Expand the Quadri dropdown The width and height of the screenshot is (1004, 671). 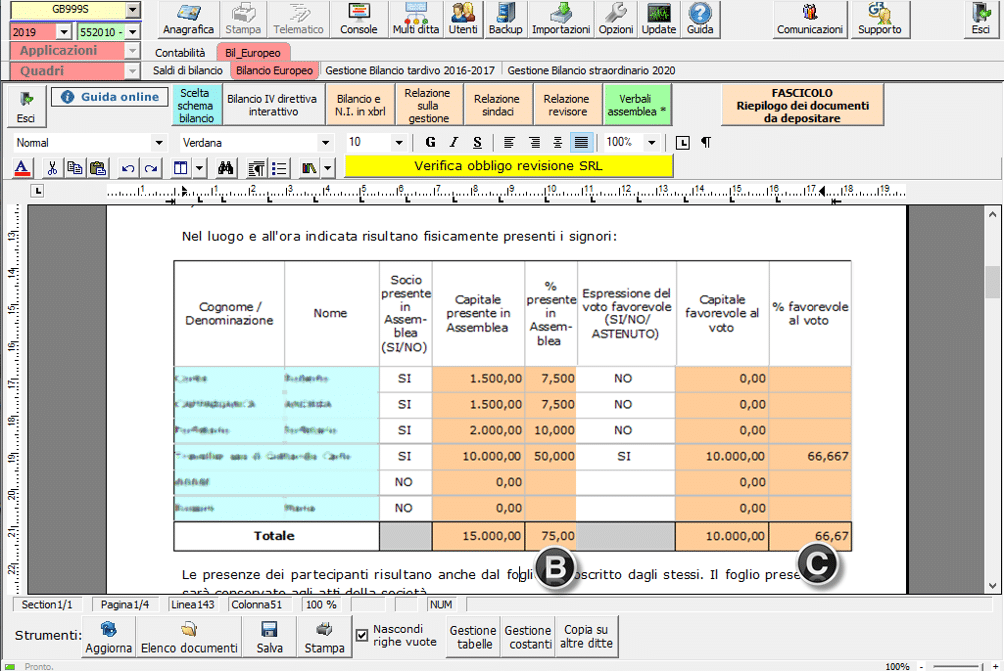(133, 71)
